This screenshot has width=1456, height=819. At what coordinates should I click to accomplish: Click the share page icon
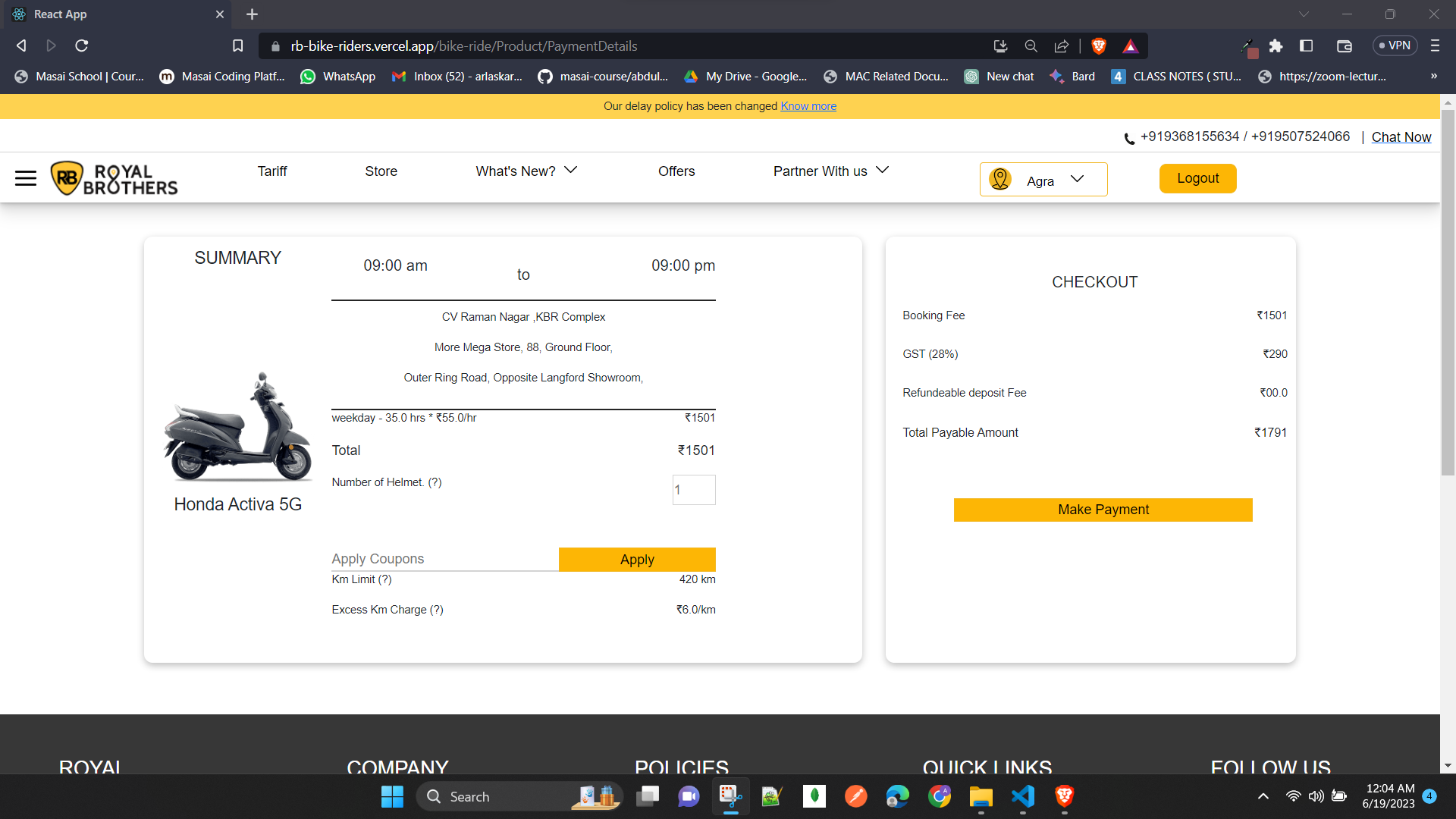click(x=1061, y=46)
